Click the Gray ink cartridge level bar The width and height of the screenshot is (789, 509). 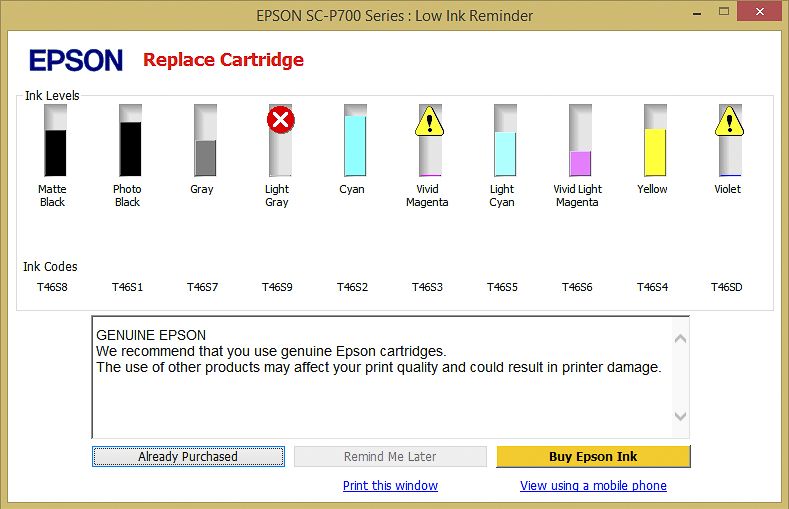pos(205,141)
